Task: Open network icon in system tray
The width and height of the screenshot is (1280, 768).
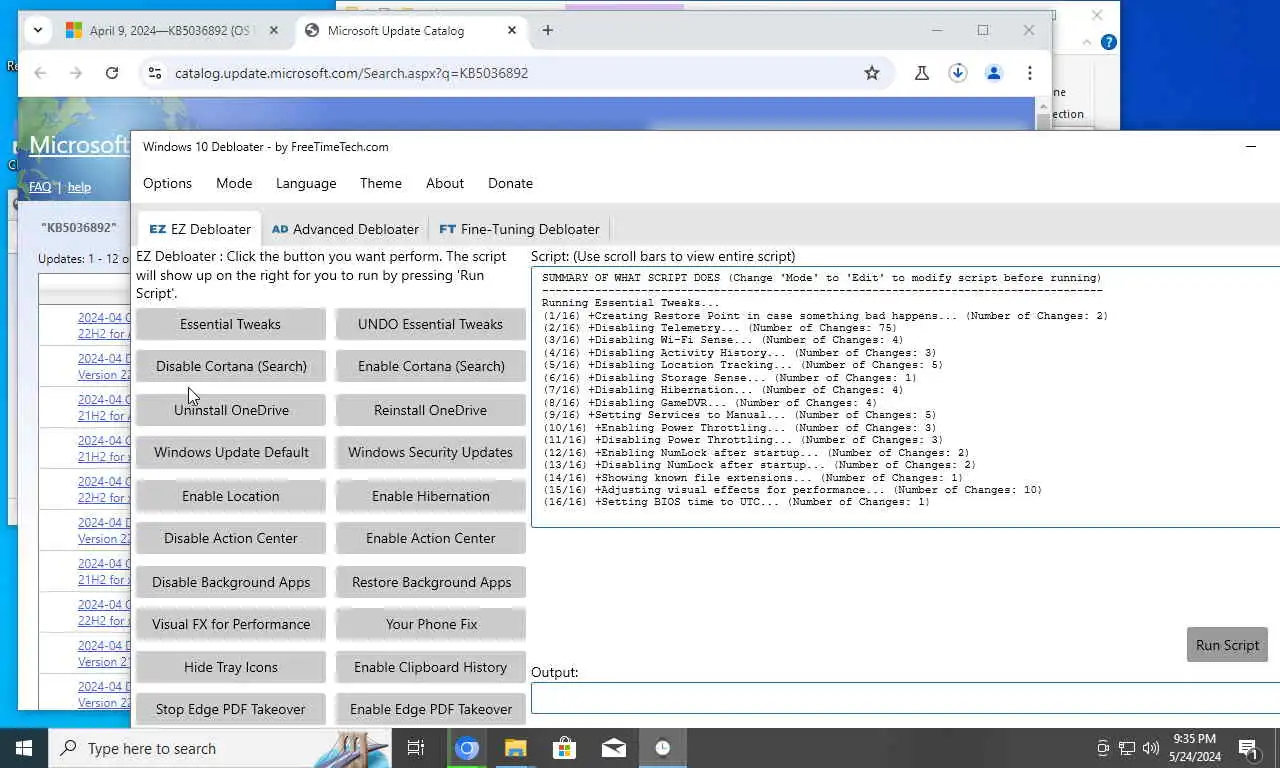Action: (1127, 748)
